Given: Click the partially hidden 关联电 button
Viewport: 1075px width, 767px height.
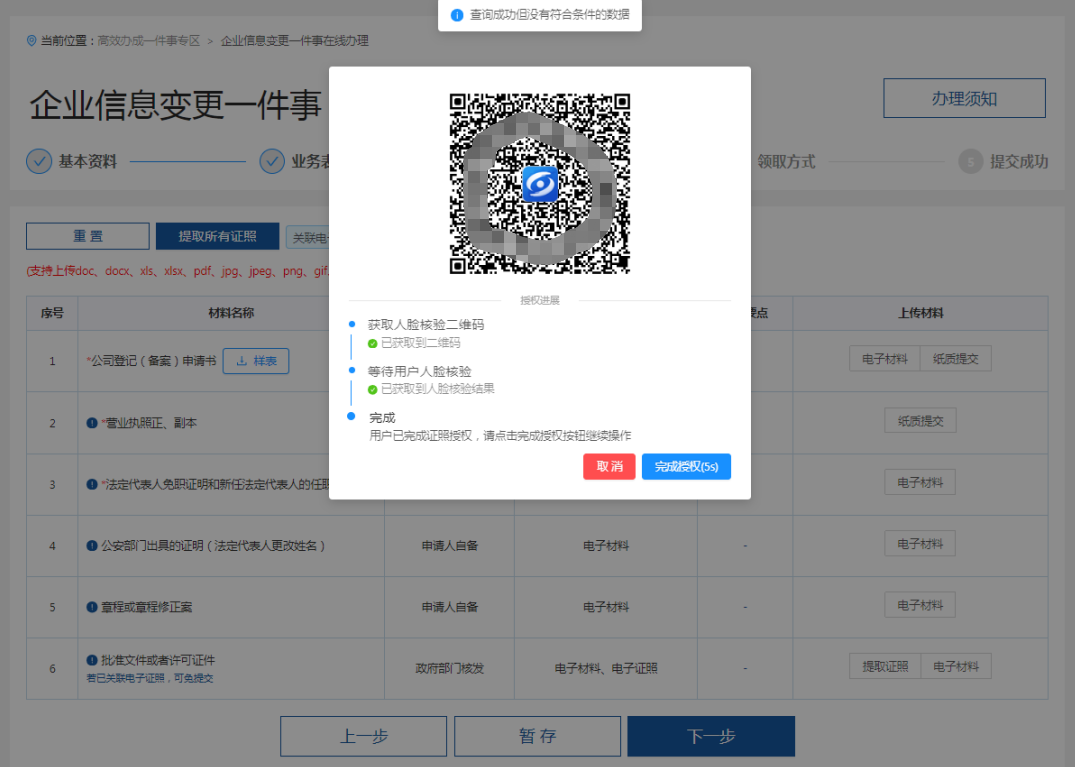Looking at the screenshot, I should tap(308, 237).
